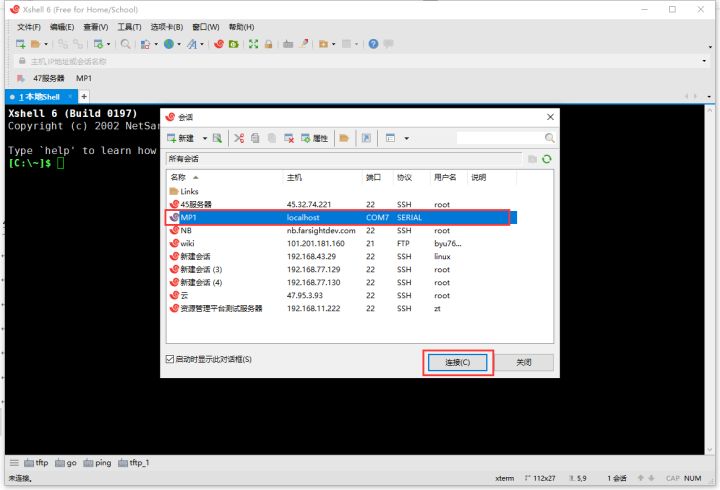The image size is (720, 490).
Task: Click the padlock lock-screen icon in toolbar
Action: [x=269, y=44]
